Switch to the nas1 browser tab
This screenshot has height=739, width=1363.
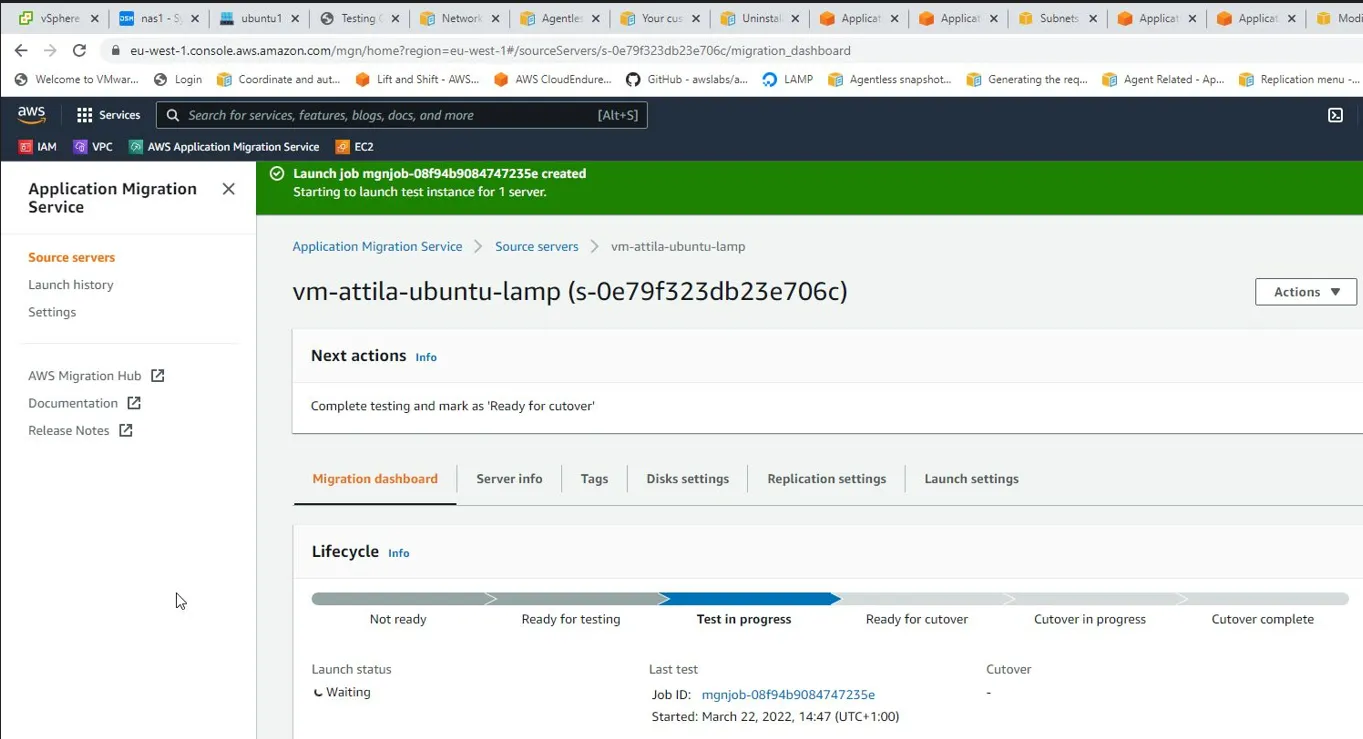158,18
